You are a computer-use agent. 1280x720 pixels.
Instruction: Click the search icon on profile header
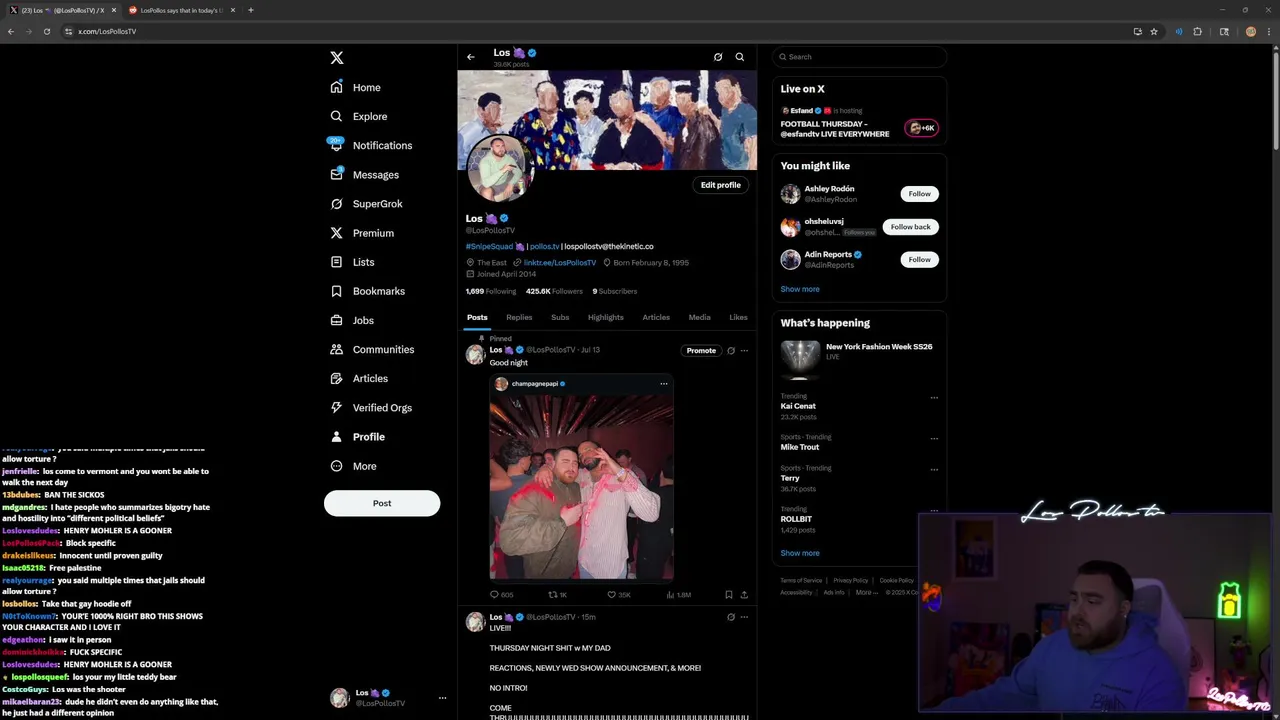click(740, 57)
